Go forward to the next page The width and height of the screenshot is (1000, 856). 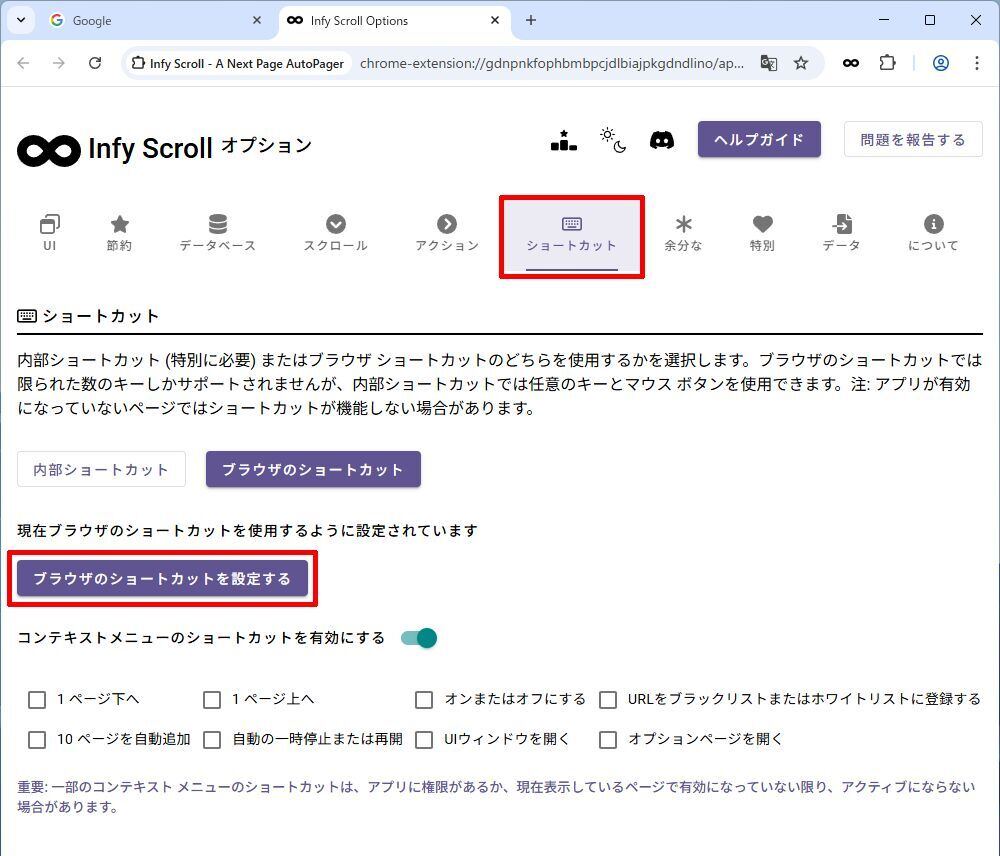point(59,63)
